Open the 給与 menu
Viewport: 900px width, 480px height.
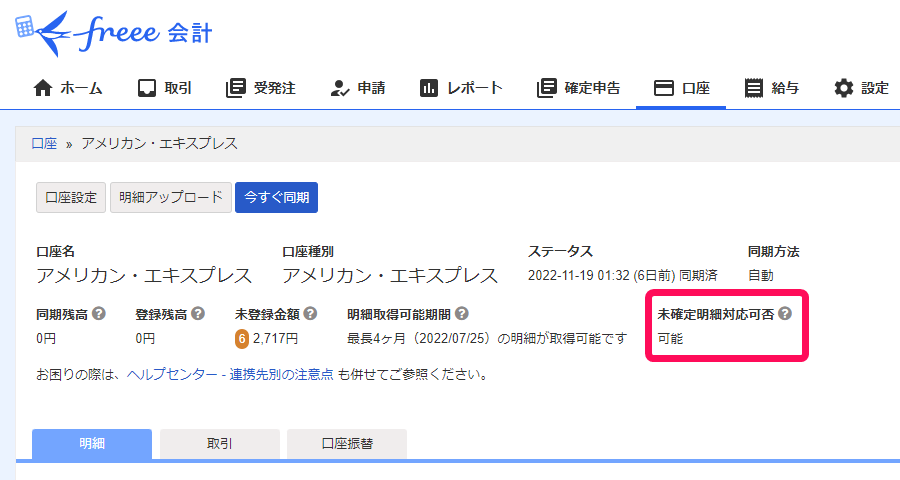pos(771,88)
